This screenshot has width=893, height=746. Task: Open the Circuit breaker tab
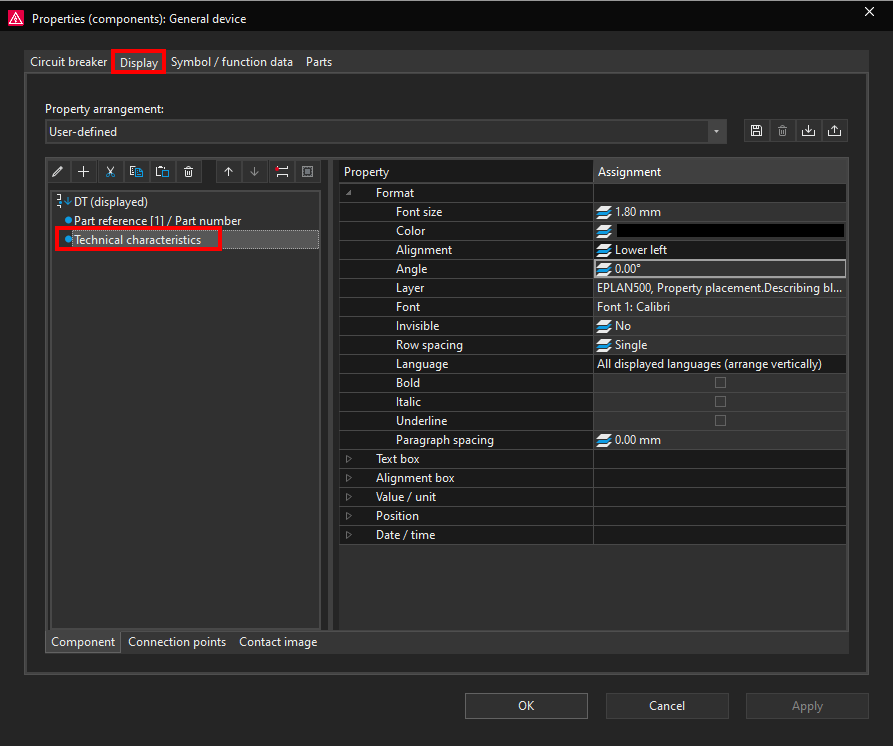[x=68, y=62]
